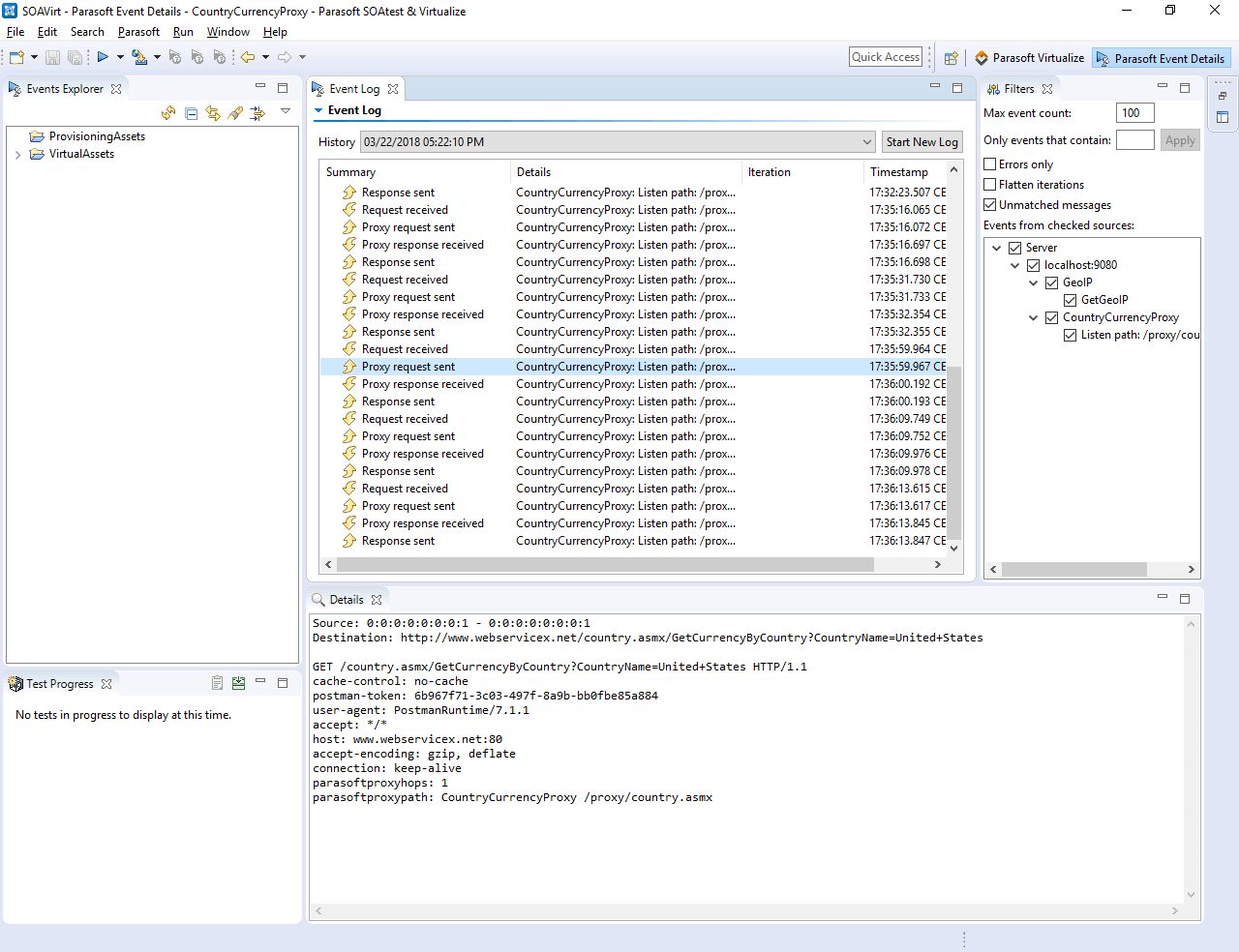Collapse the localhost:9080 tree node
Viewport: 1239px width, 952px height.
point(1015,265)
